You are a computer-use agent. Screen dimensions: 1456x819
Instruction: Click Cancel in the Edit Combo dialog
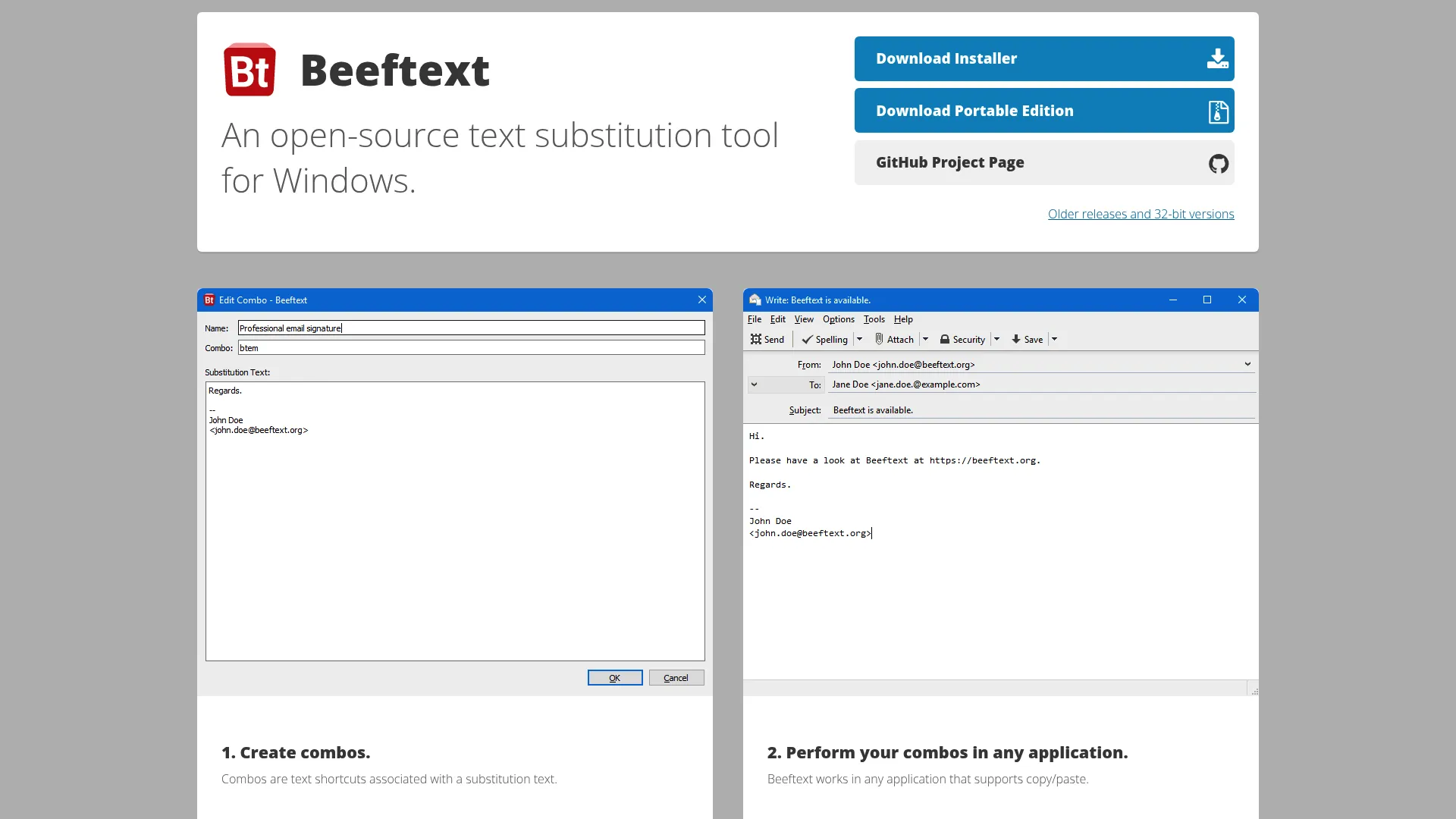click(x=676, y=678)
